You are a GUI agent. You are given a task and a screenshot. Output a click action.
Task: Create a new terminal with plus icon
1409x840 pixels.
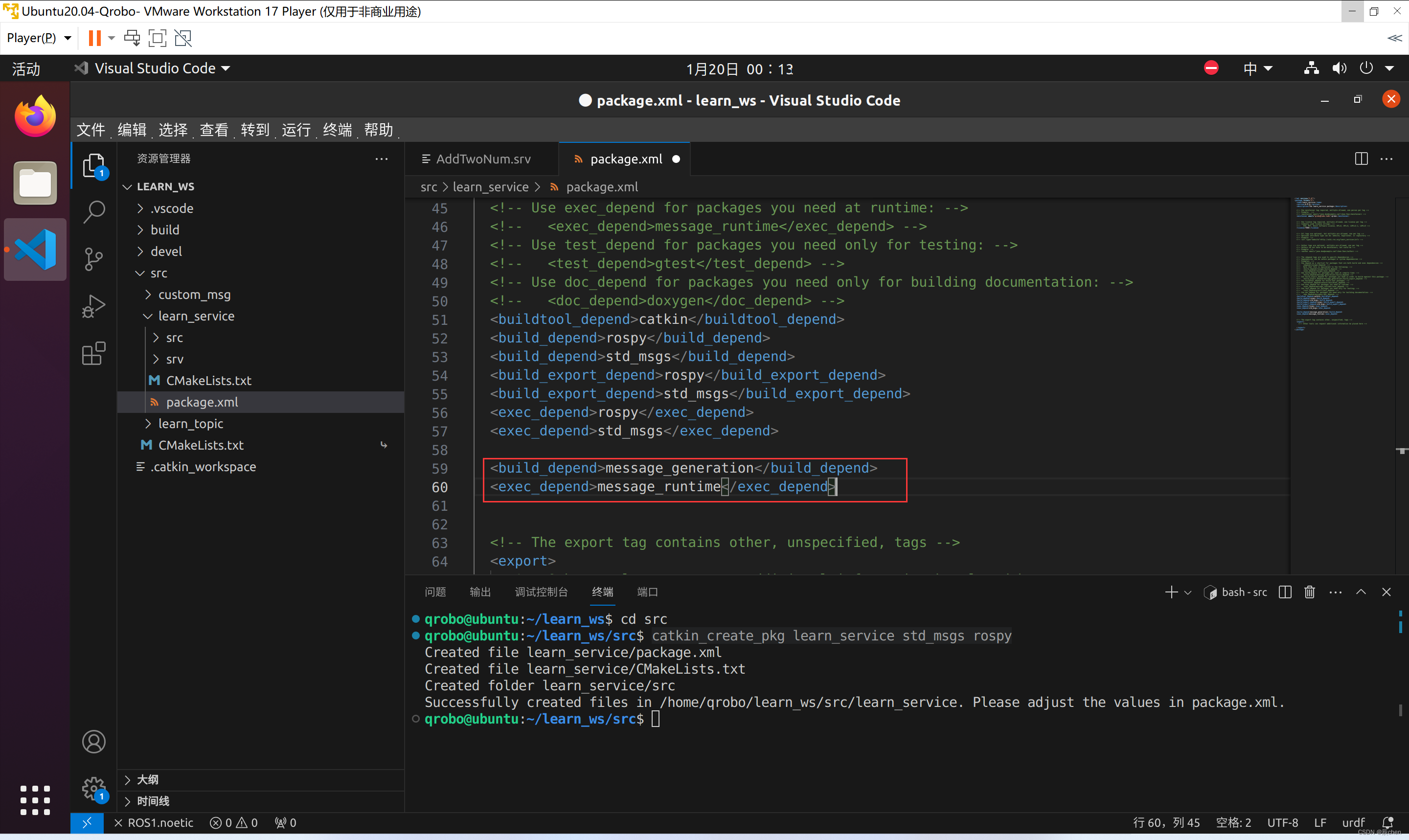1171,592
